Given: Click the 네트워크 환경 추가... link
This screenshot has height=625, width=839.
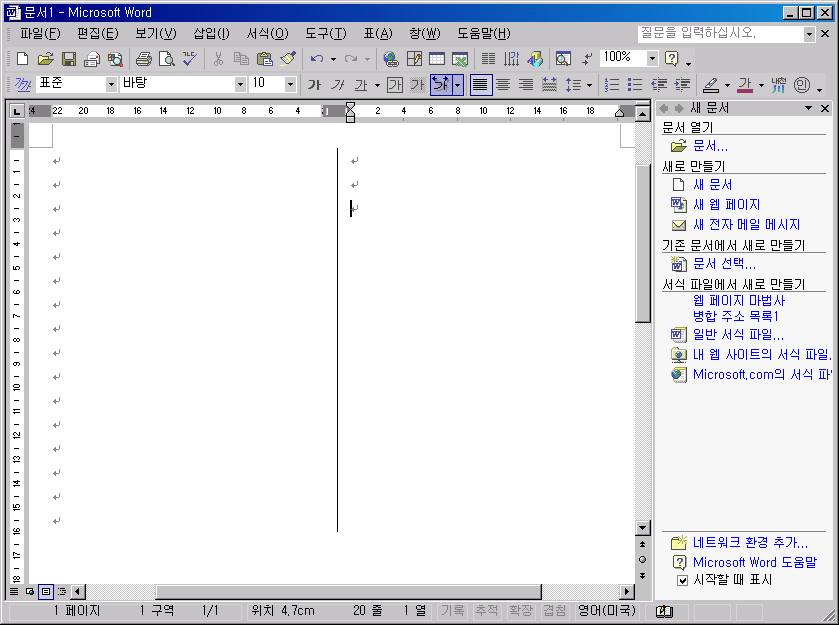Looking at the screenshot, I should tap(750, 543).
